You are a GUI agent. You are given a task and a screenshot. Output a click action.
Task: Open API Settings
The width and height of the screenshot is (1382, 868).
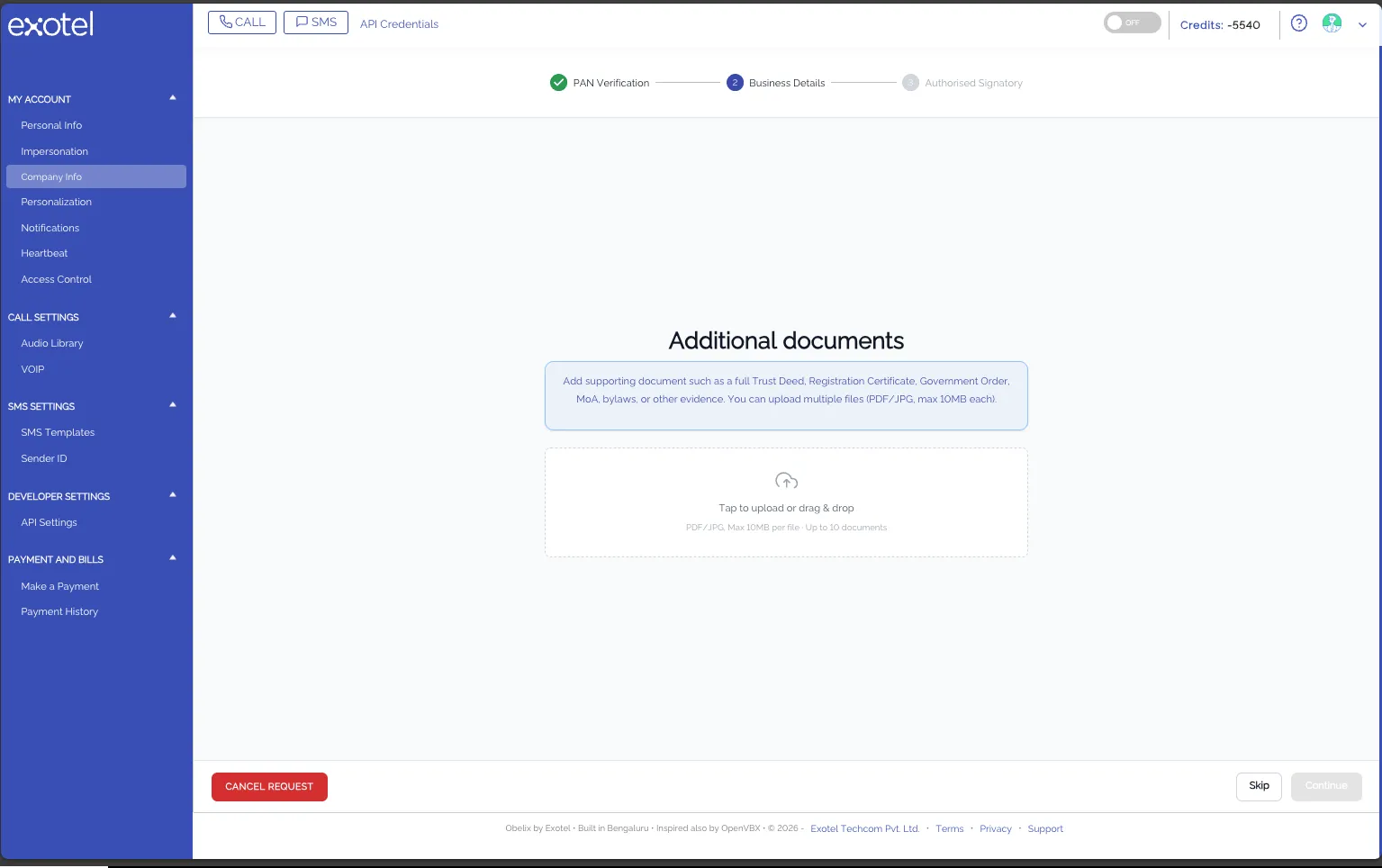[50, 522]
